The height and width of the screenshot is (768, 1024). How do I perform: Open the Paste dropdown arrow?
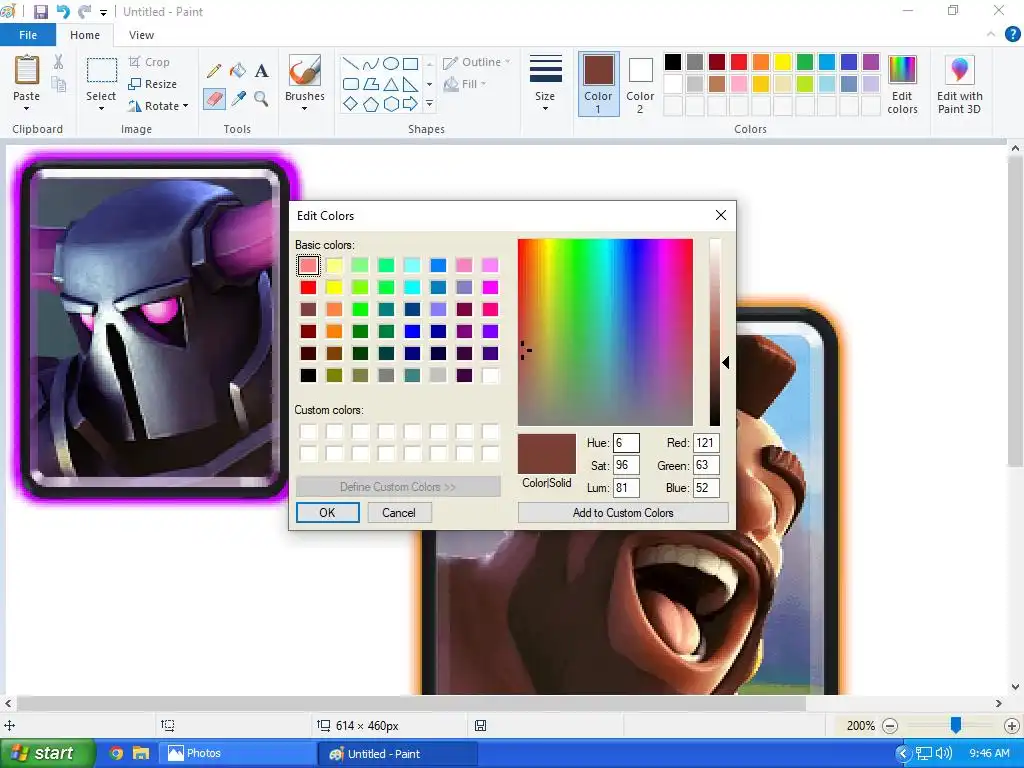coord(27,108)
